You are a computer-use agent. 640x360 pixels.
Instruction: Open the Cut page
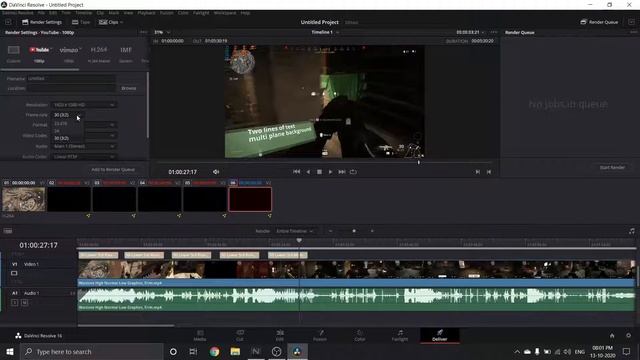(240, 336)
